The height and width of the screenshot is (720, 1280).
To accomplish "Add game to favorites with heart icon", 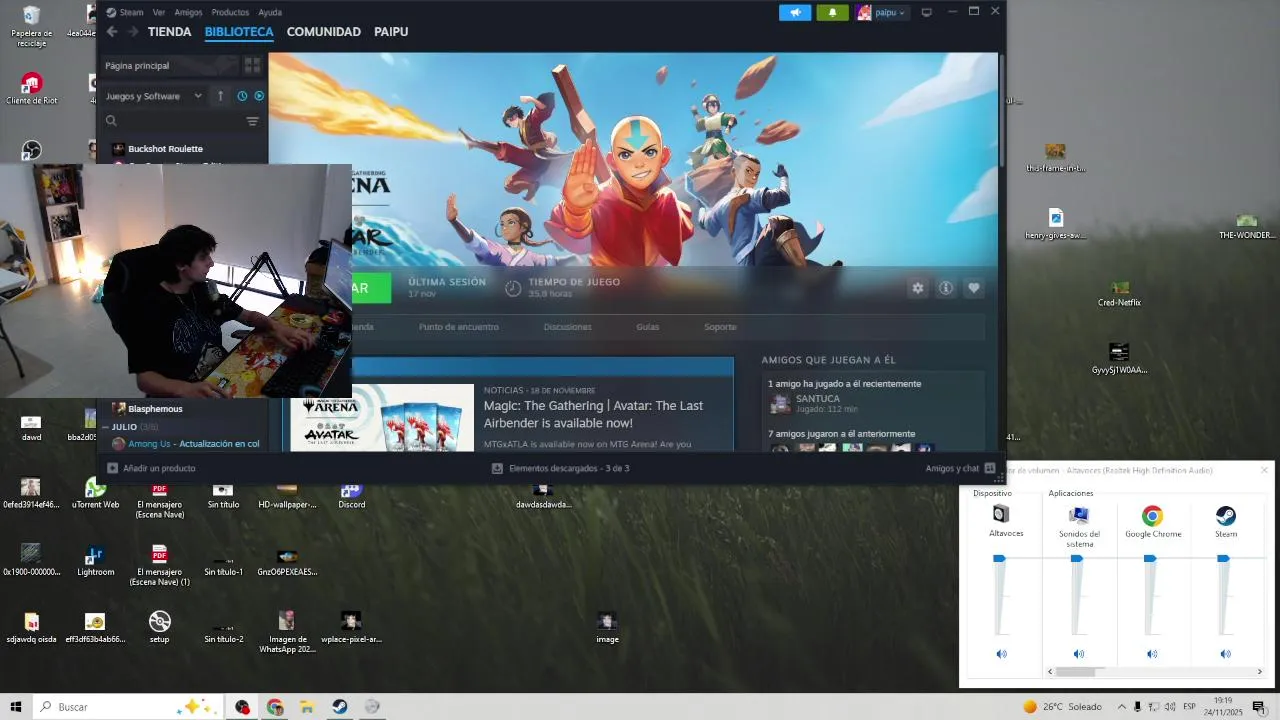I will tap(974, 288).
